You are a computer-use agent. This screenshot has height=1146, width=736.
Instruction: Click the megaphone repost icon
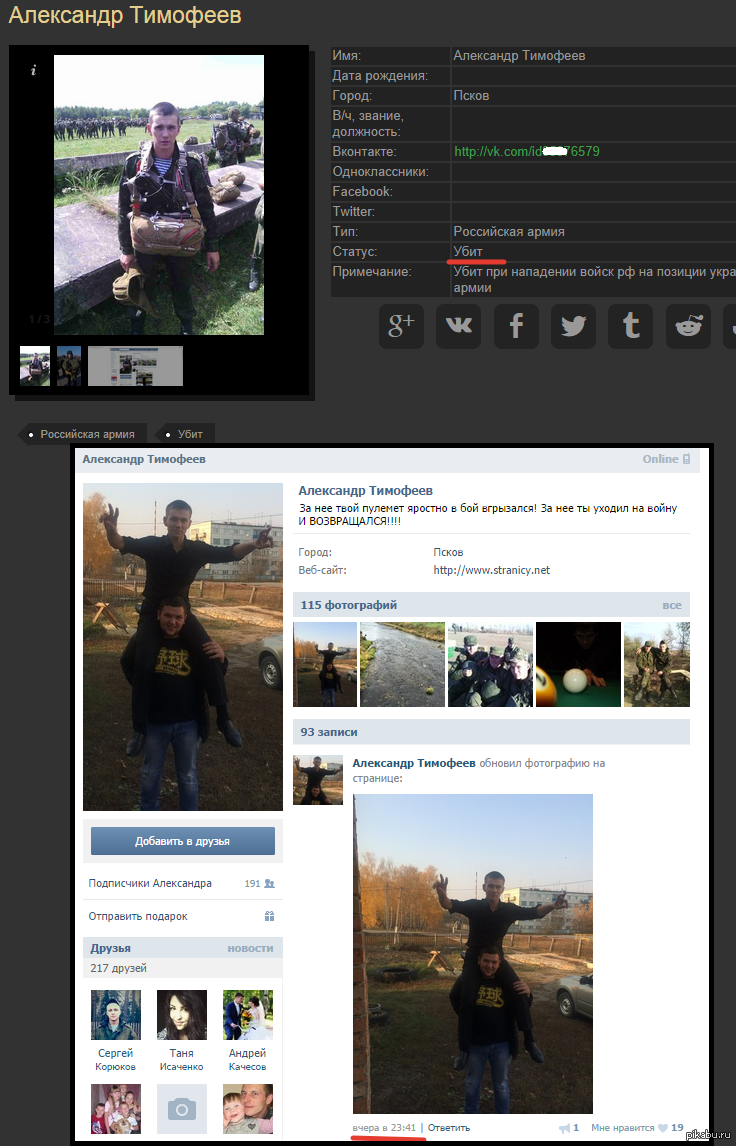click(x=565, y=1128)
